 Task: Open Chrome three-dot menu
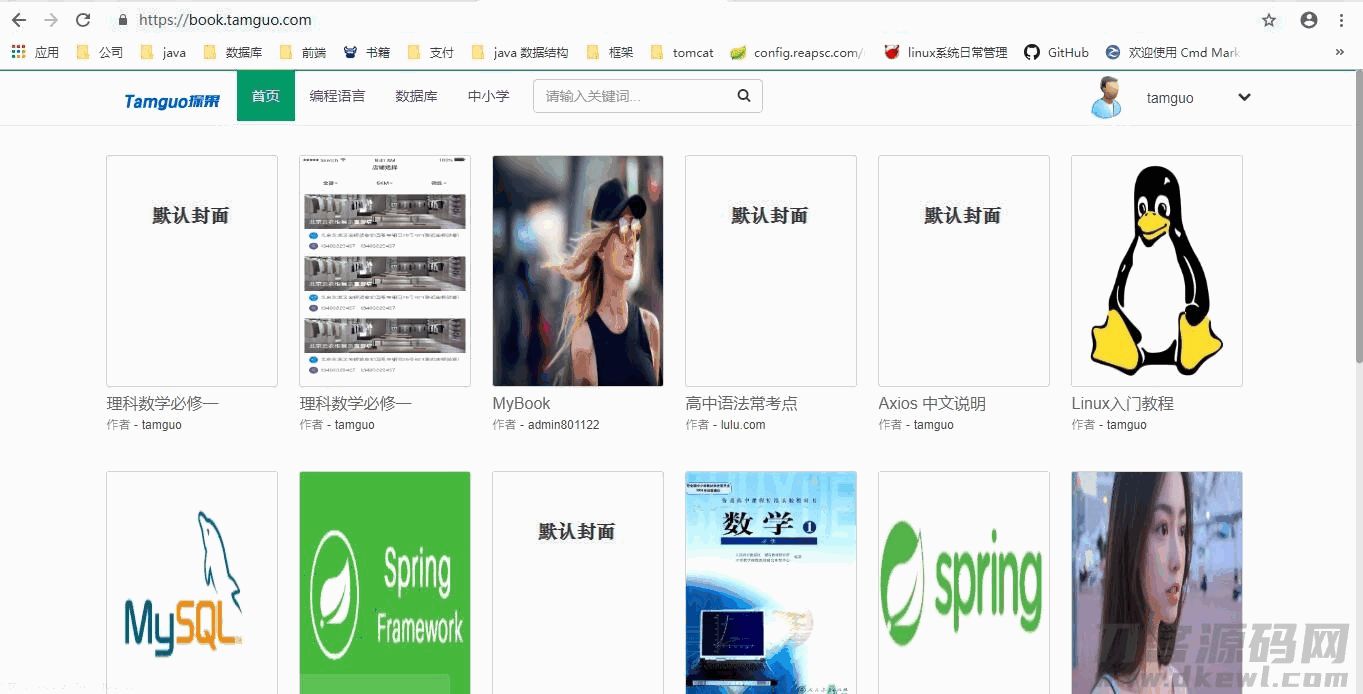[x=1341, y=20]
